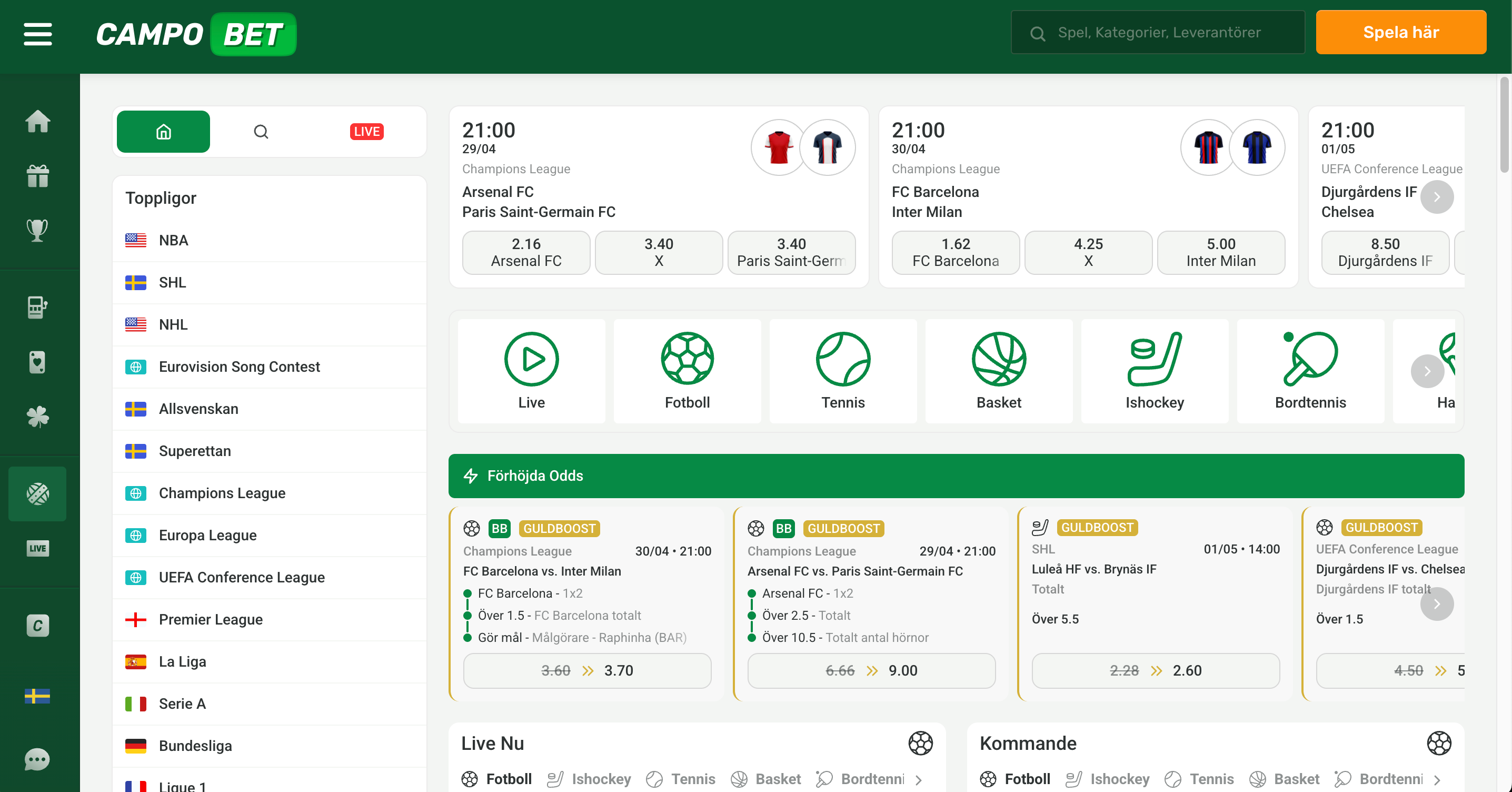The height and width of the screenshot is (792, 1512).
Task: Open the Ishockey category tile
Action: [1155, 371]
